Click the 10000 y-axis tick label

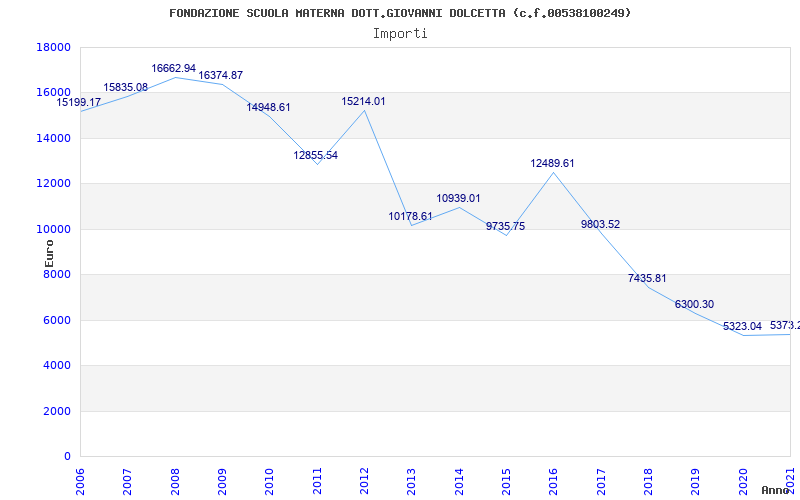[x=53, y=229]
